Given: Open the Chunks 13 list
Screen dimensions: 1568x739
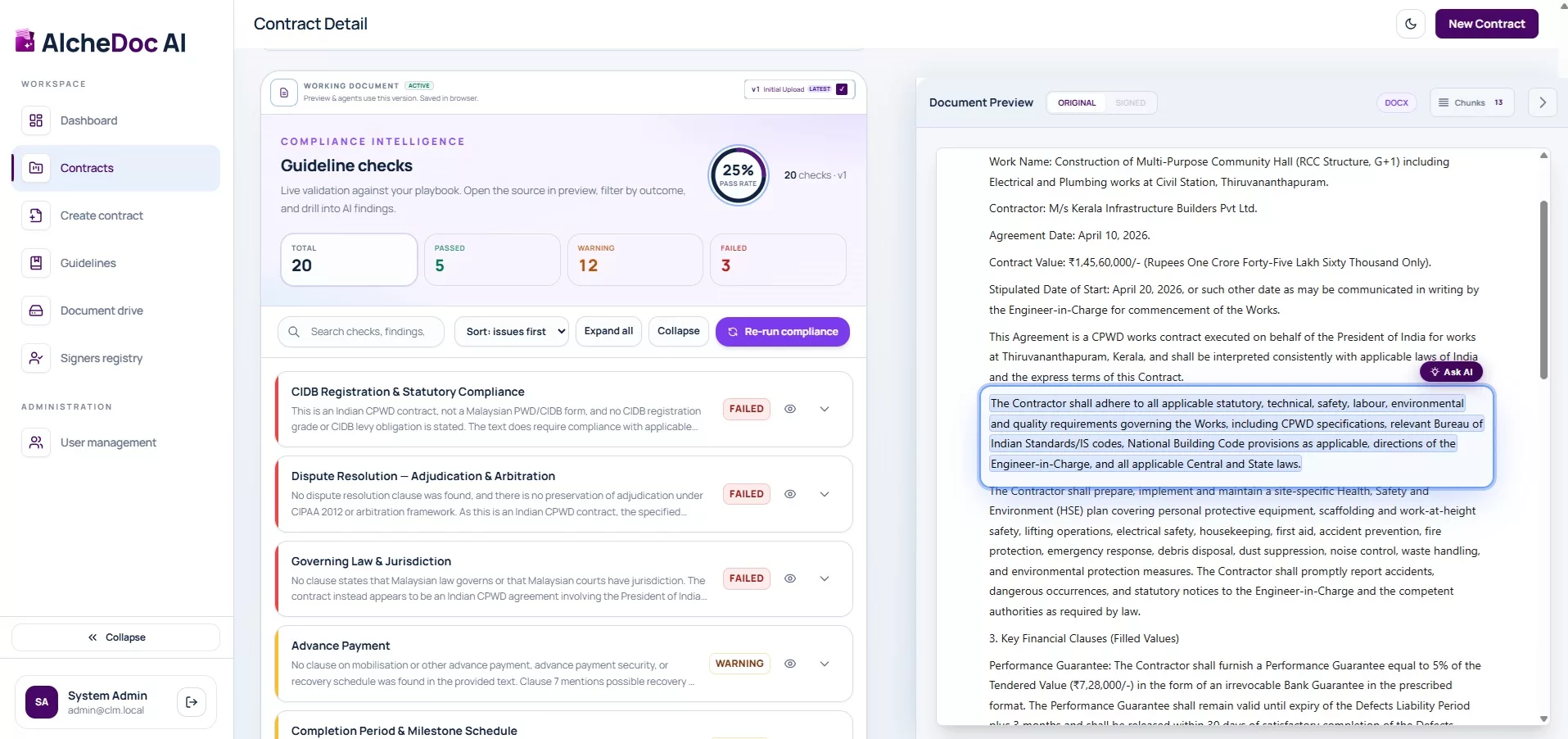Looking at the screenshot, I should tap(1471, 102).
